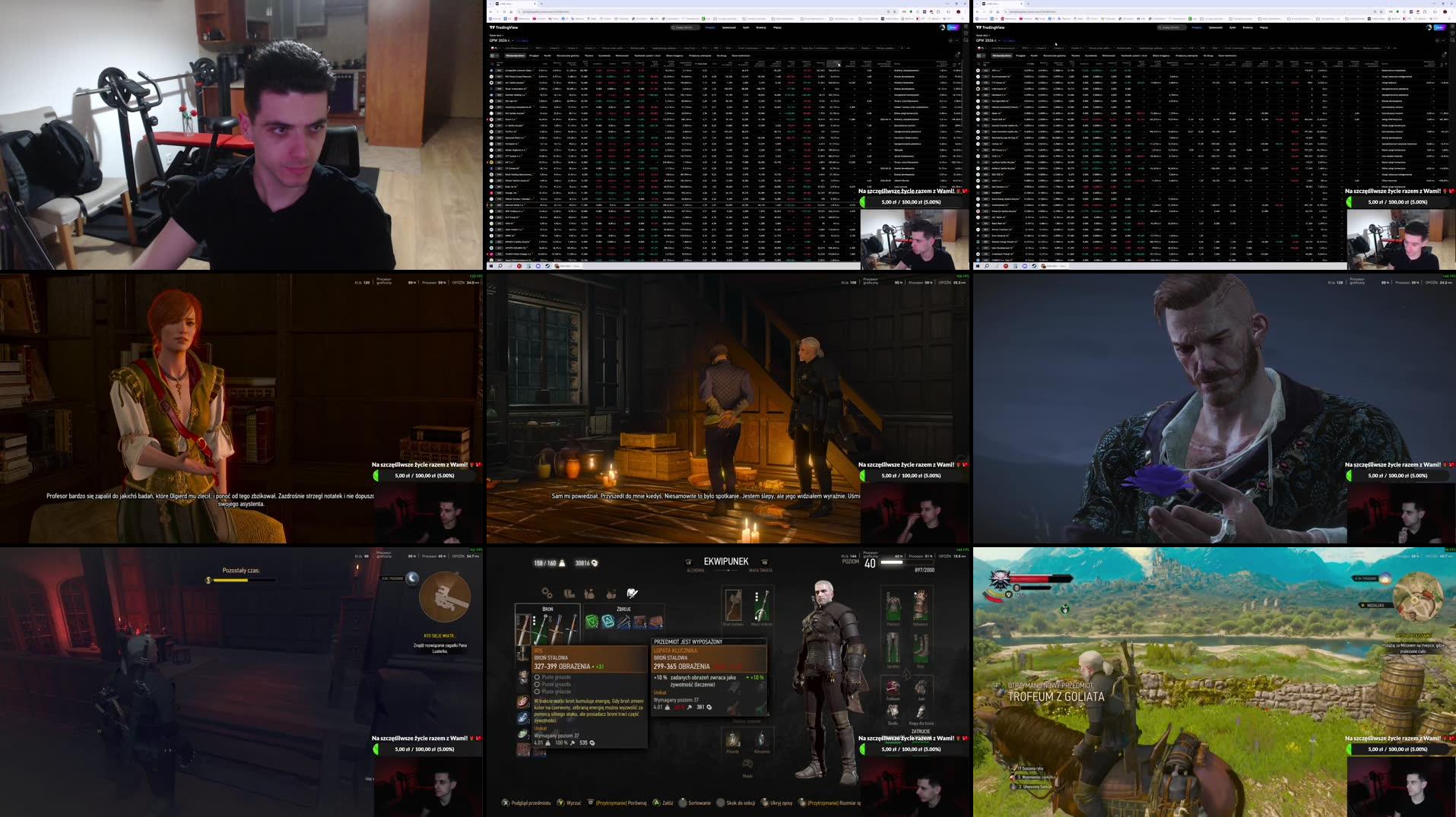Screen dimensions: 1456x817
Task: Click minimap in Toussaint horseback game panel
Action: 1418,597
